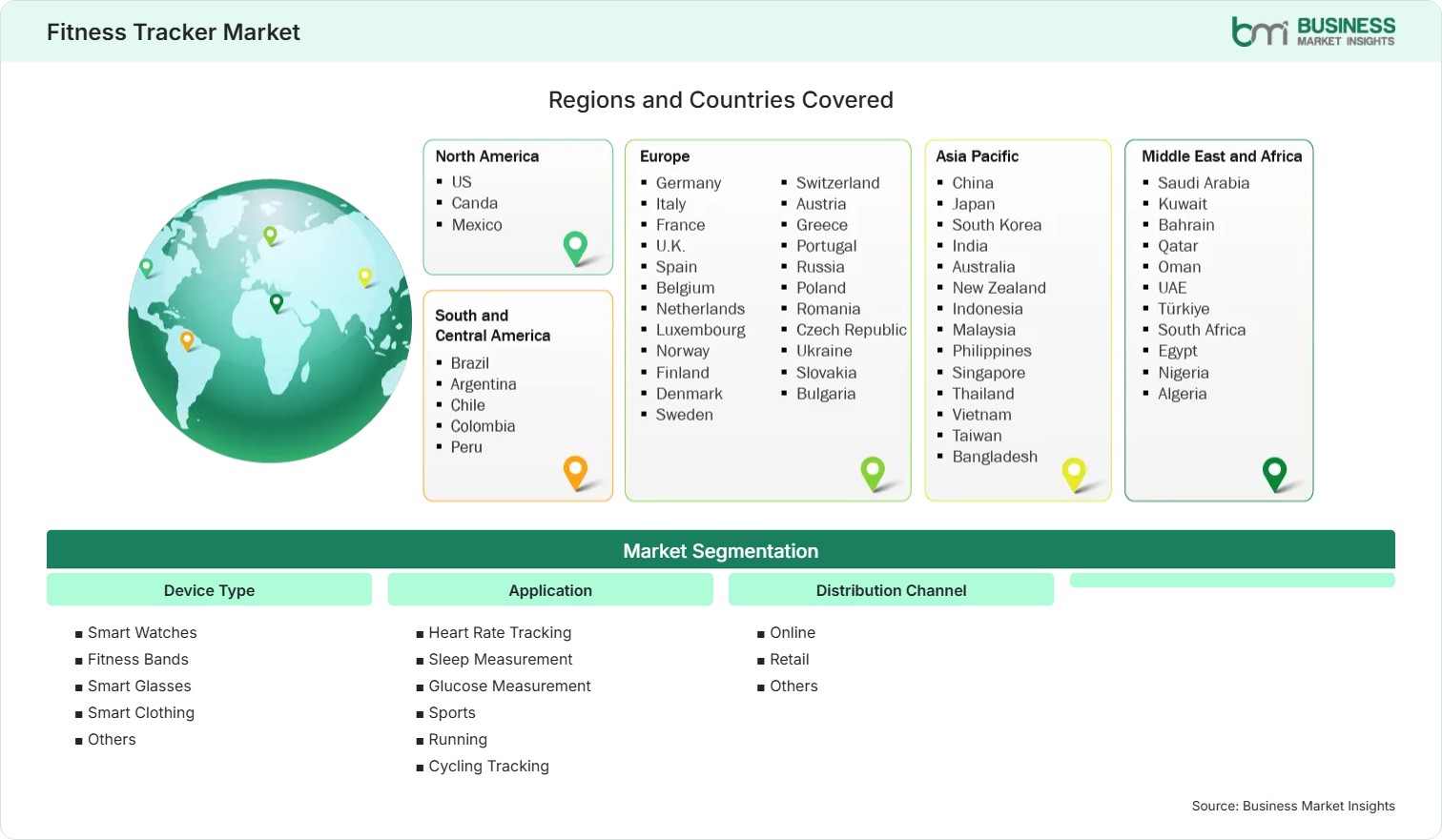Click the Source: Business Market Insights text

[1293, 806]
